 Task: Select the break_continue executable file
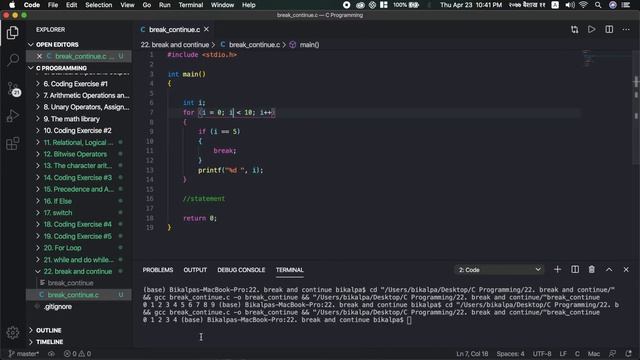[x=79, y=283]
